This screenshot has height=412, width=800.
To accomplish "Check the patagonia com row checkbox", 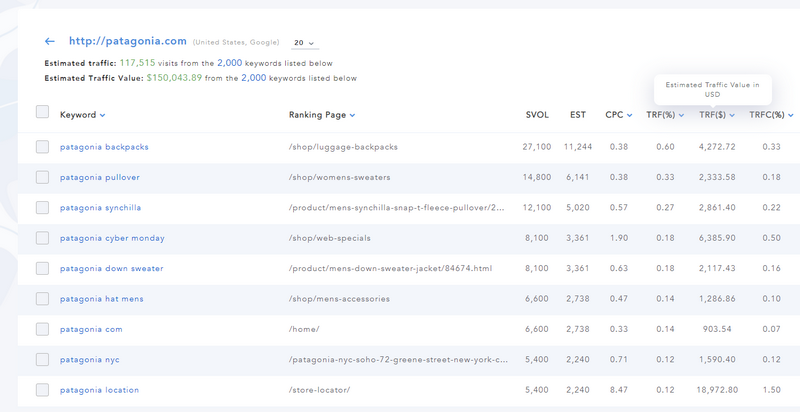I will (x=42, y=329).
